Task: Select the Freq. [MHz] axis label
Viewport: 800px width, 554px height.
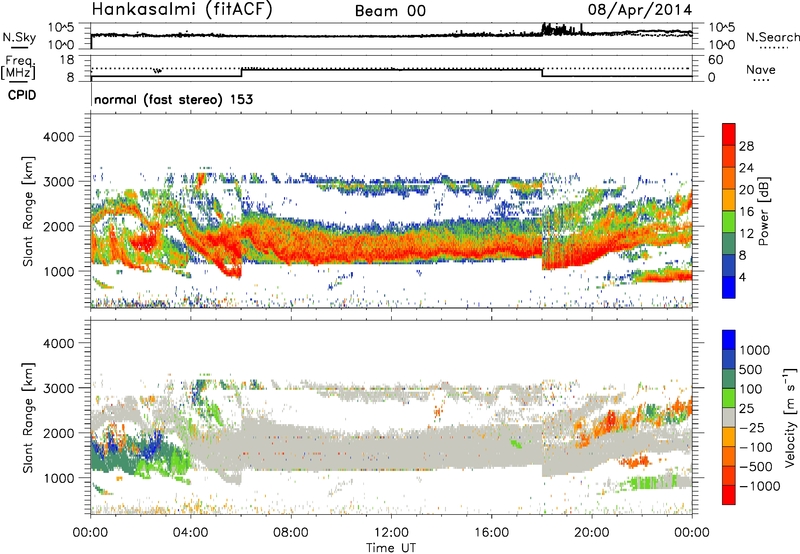Action: (x=18, y=67)
